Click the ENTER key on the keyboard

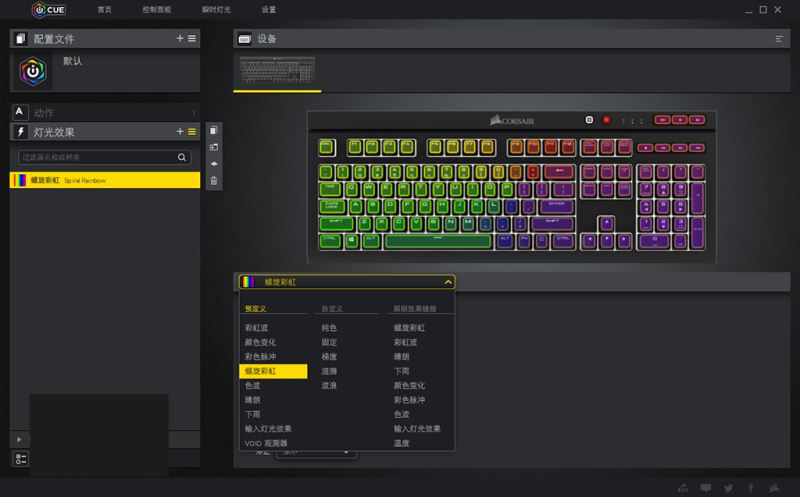[557, 207]
